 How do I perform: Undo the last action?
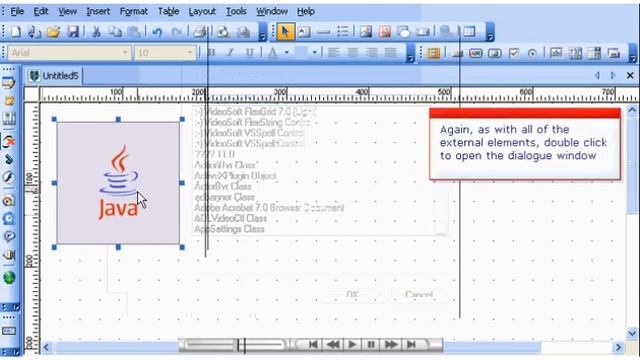click(157, 31)
